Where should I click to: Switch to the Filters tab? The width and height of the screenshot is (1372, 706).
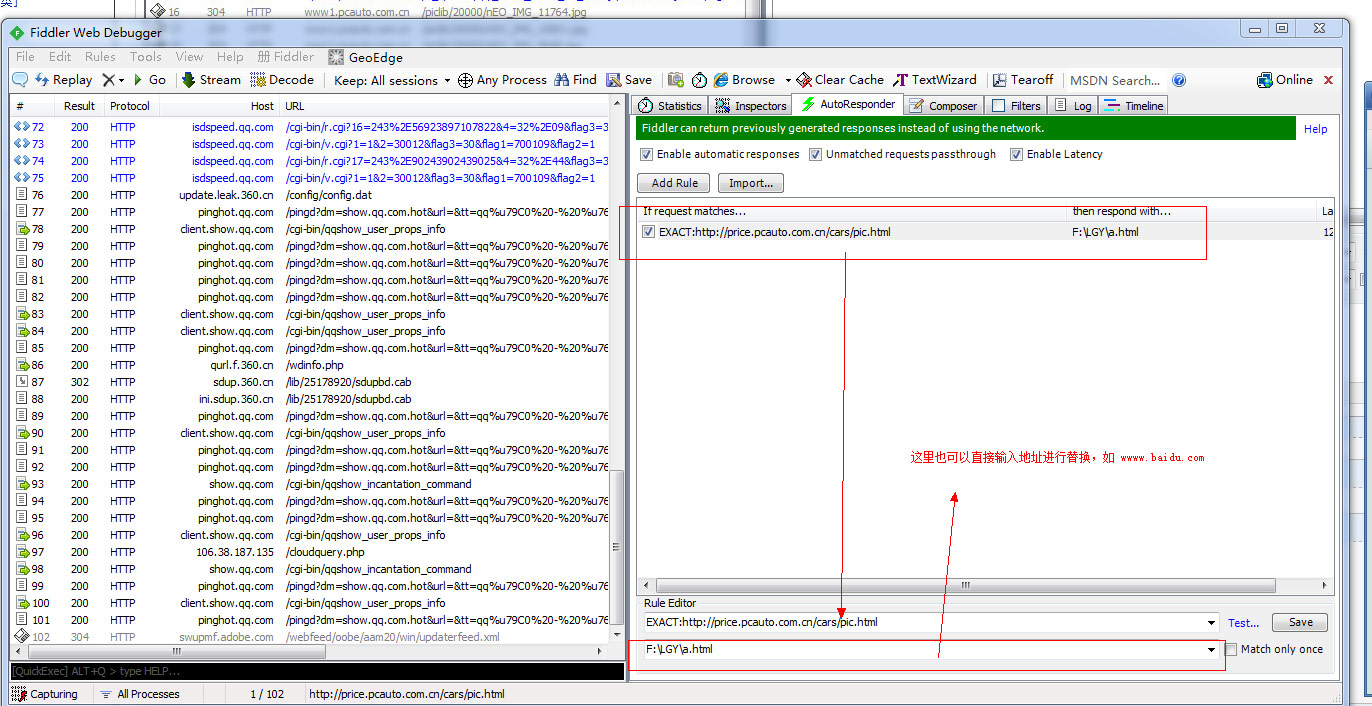coord(1016,106)
